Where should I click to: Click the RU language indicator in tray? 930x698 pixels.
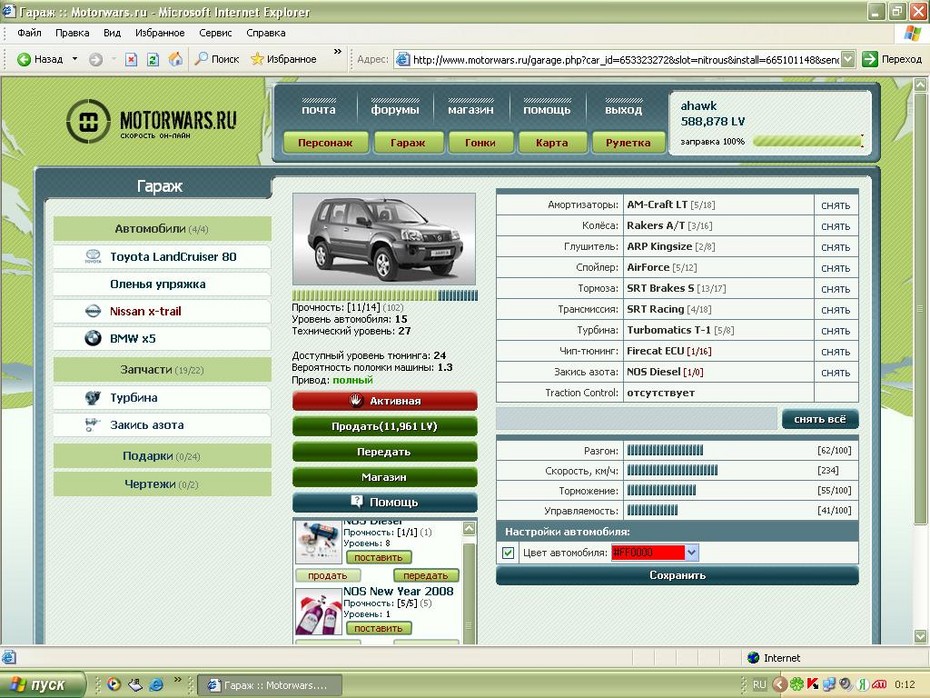click(759, 685)
